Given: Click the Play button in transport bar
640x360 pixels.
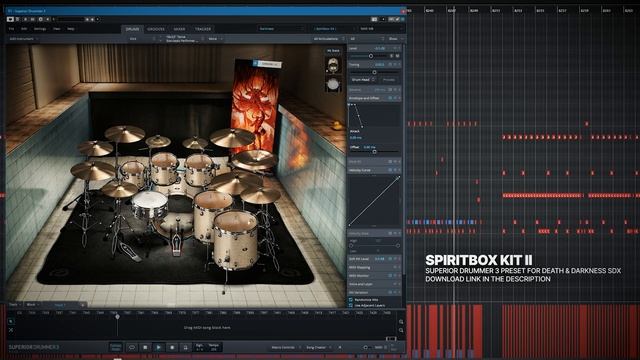Looking at the screenshot, I should point(158,347).
